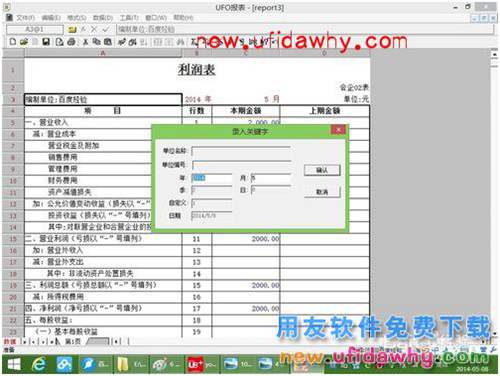Click the fx function wizard icon
The width and height of the screenshot is (500, 376).
[x=83, y=30]
